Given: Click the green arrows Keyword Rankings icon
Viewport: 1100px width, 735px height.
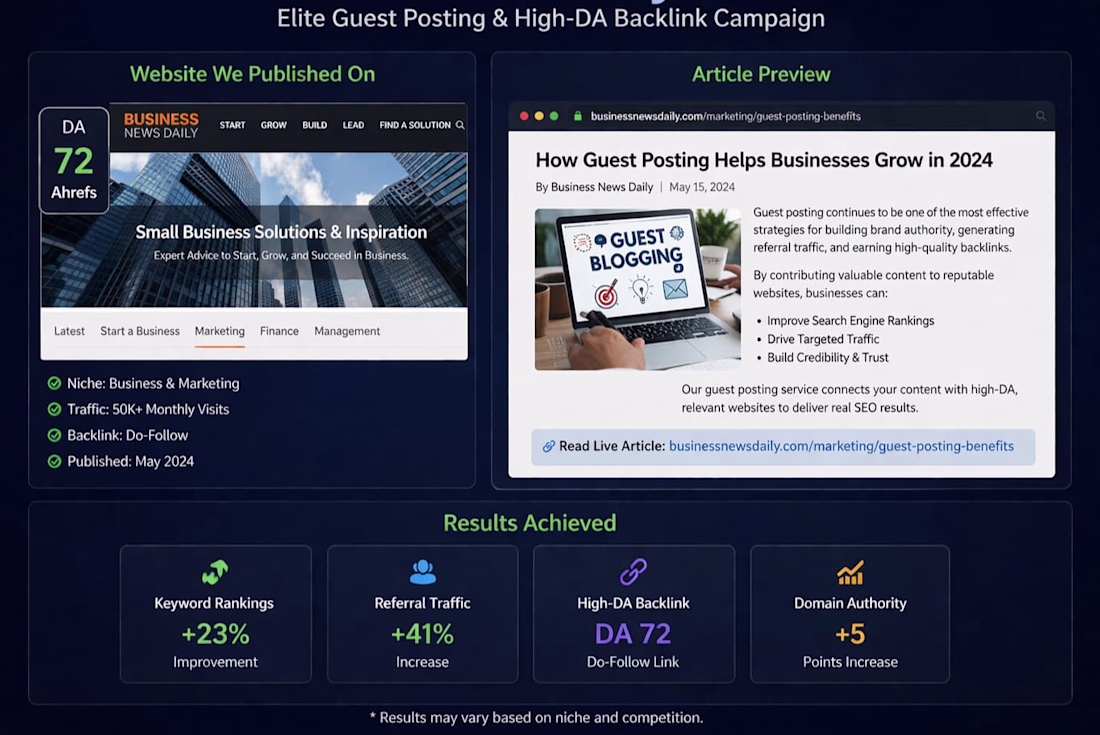Looking at the screenshot, I should [215, 572].
